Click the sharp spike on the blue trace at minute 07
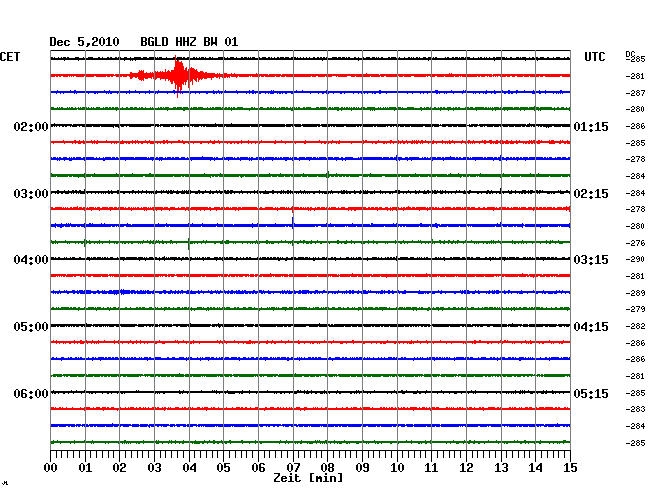This screenshot has height=494, width=650. (x=292, y=220)
